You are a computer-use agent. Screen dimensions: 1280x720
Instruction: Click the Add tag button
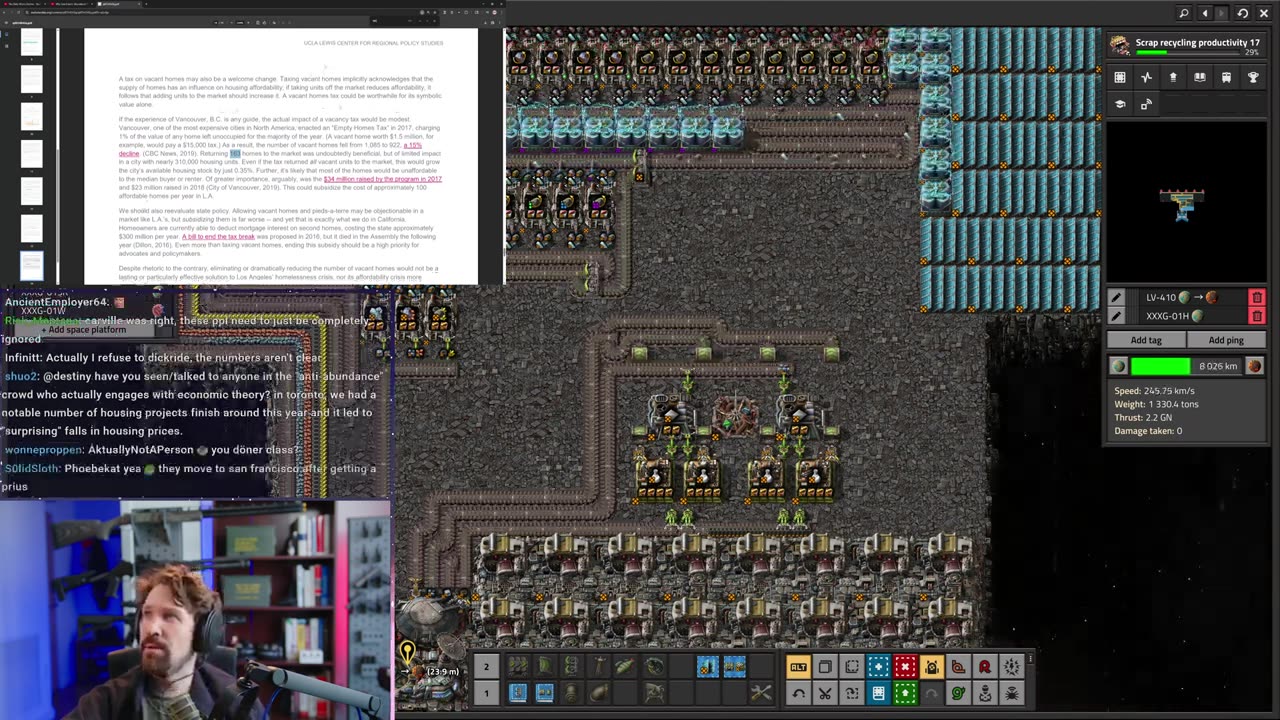[x=1146, y=340]
